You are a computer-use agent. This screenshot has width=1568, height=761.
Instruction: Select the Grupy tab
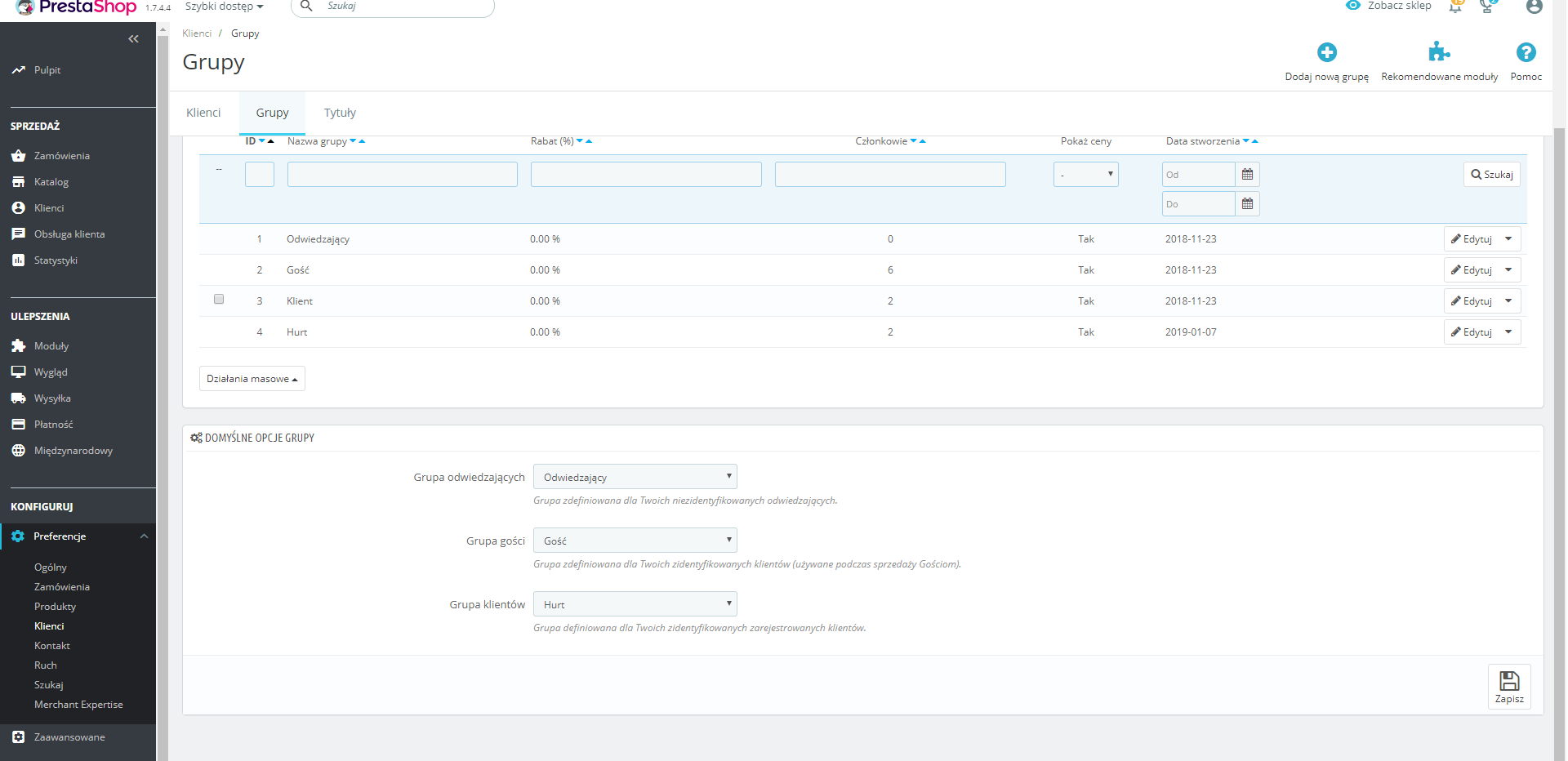(272, 113)
